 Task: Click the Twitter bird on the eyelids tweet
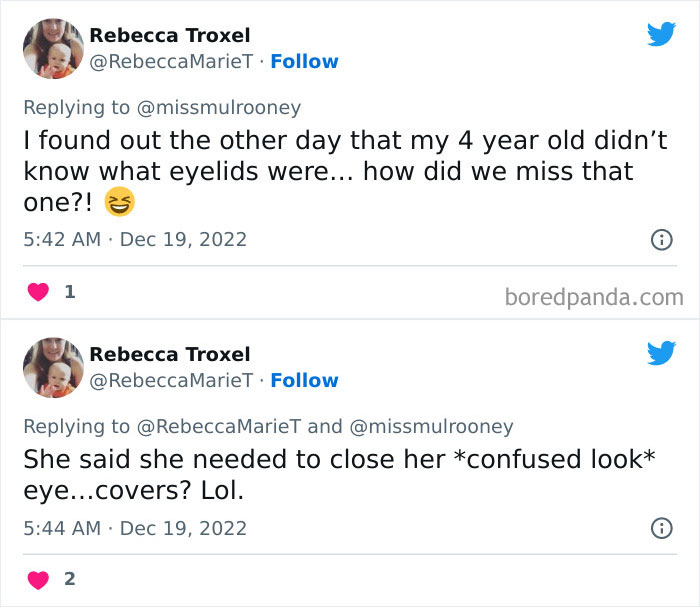coord(661,34)
